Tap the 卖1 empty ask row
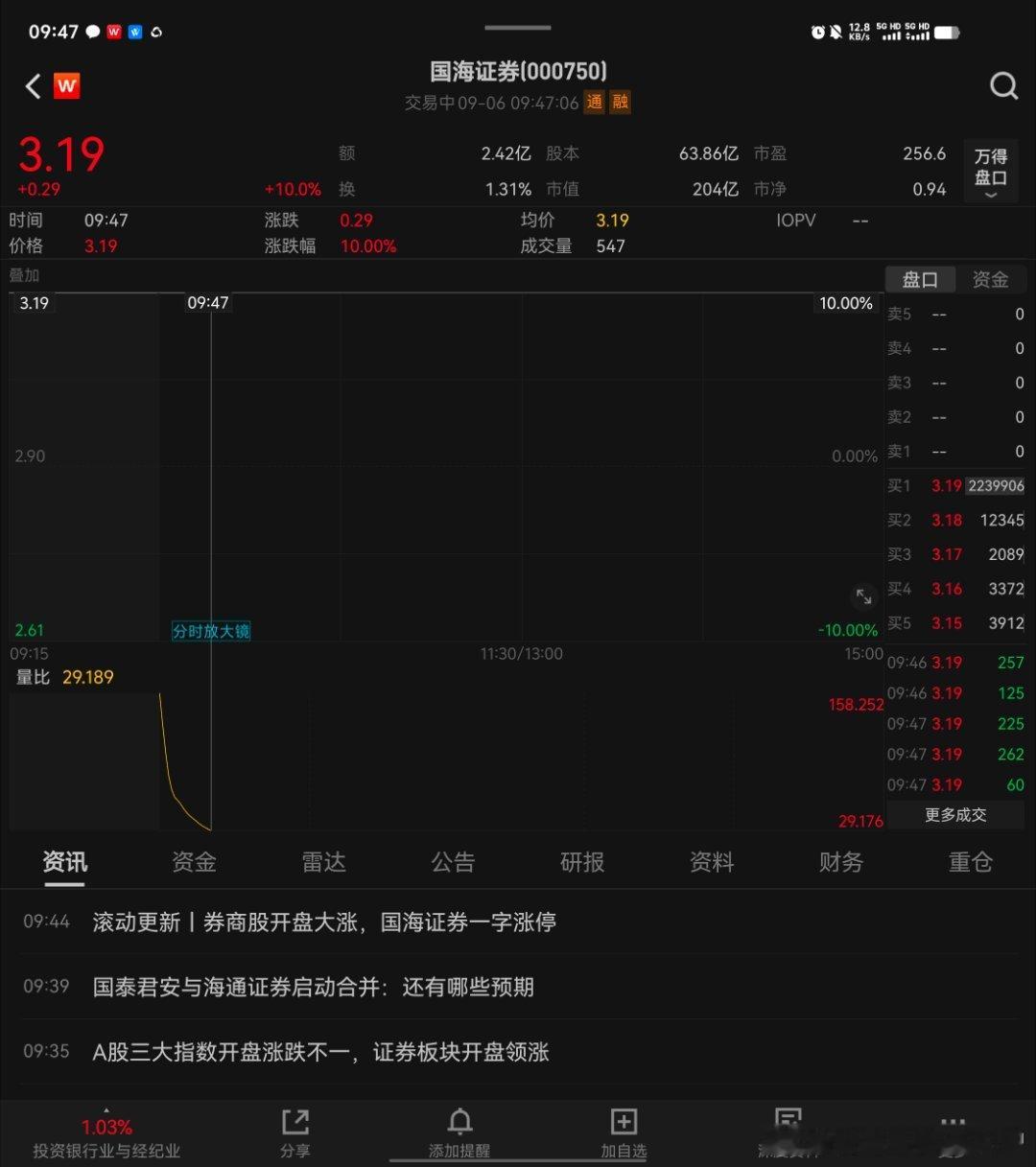This screenshot has width=1036, height=1167. click(x=955, y=452)
